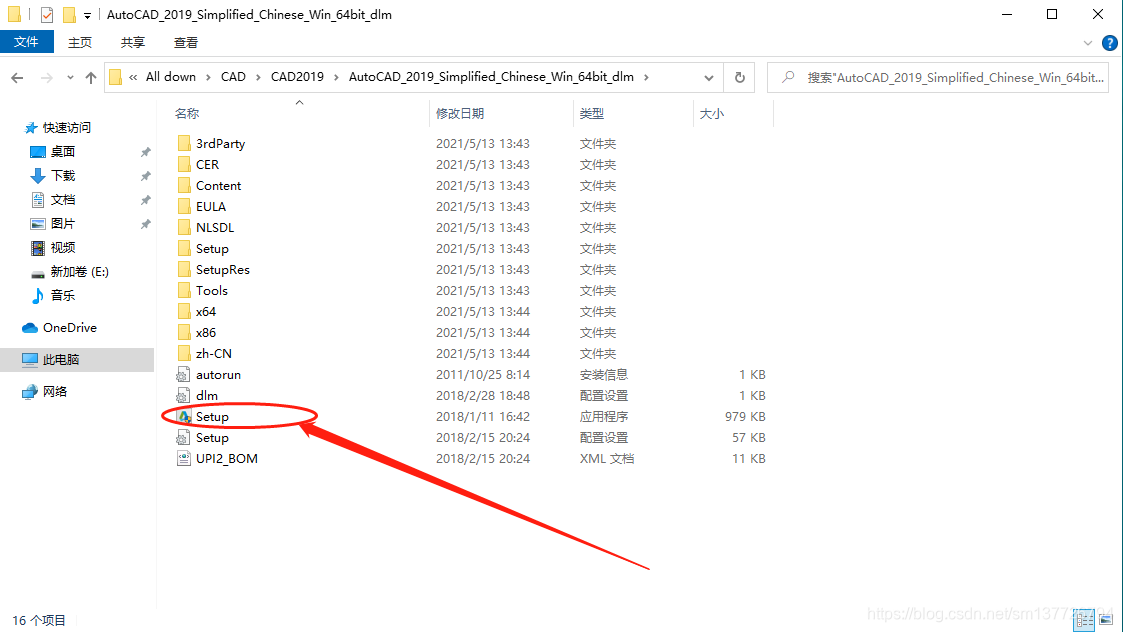Click the zh-CN folder icon
1123x632 pixels.
coord(184,353)
